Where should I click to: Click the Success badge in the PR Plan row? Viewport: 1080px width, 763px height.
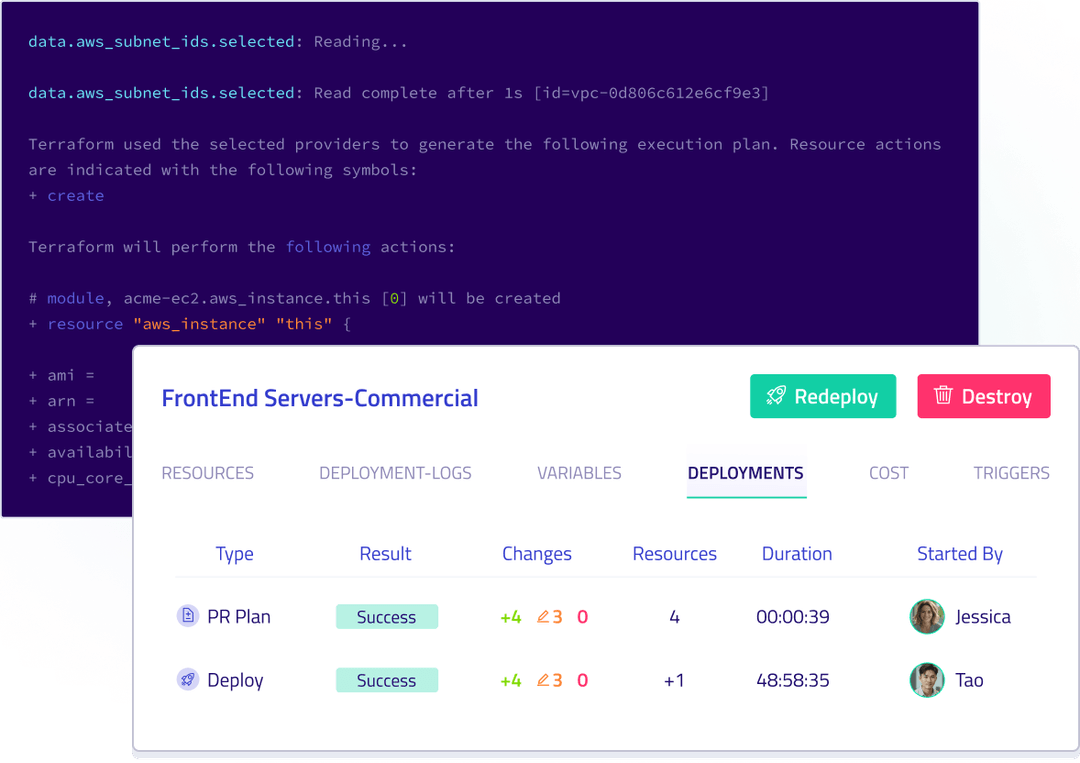(387, 617)
